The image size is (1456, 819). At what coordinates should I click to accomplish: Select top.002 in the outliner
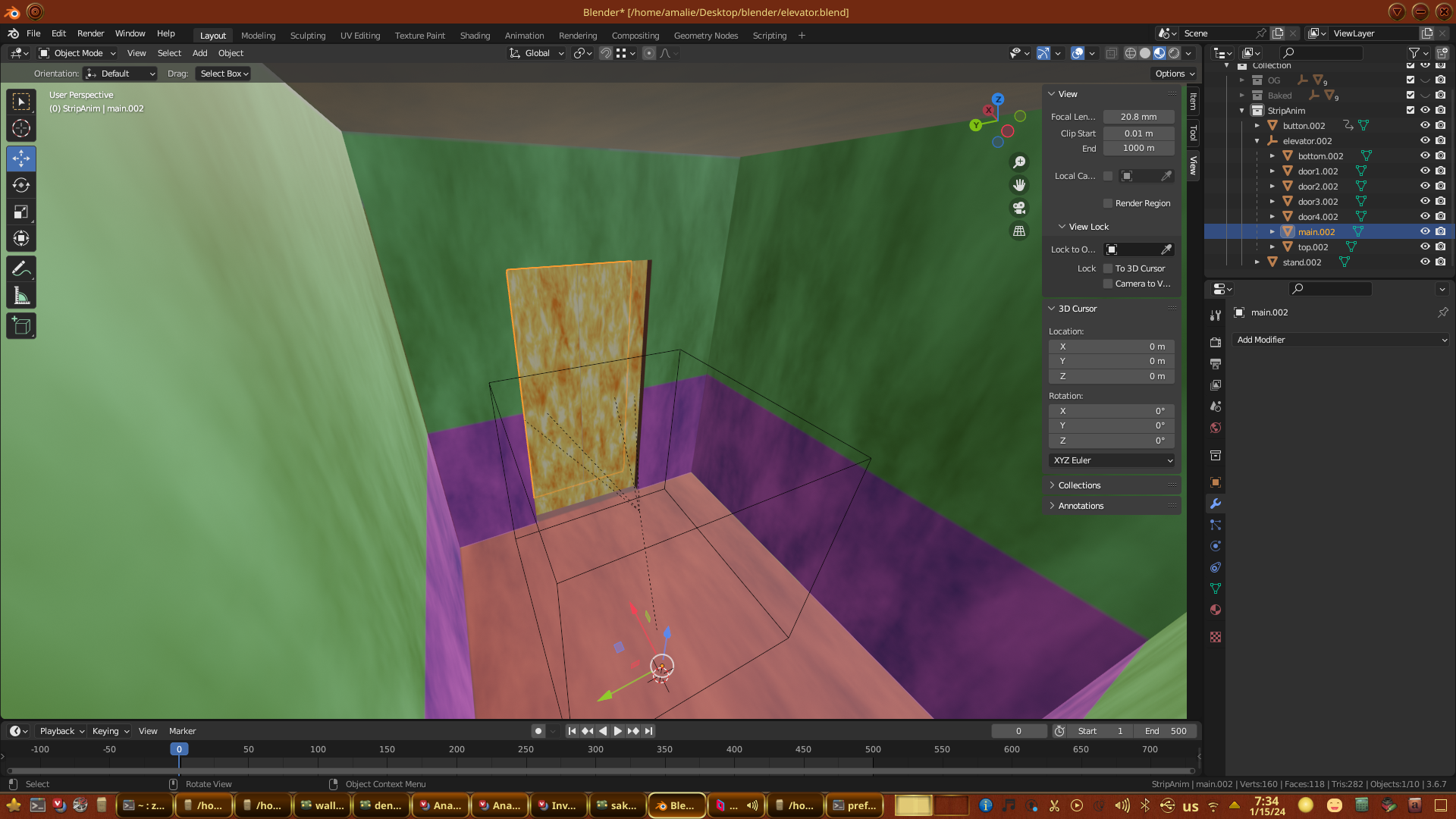click(x=1313, y=247)
